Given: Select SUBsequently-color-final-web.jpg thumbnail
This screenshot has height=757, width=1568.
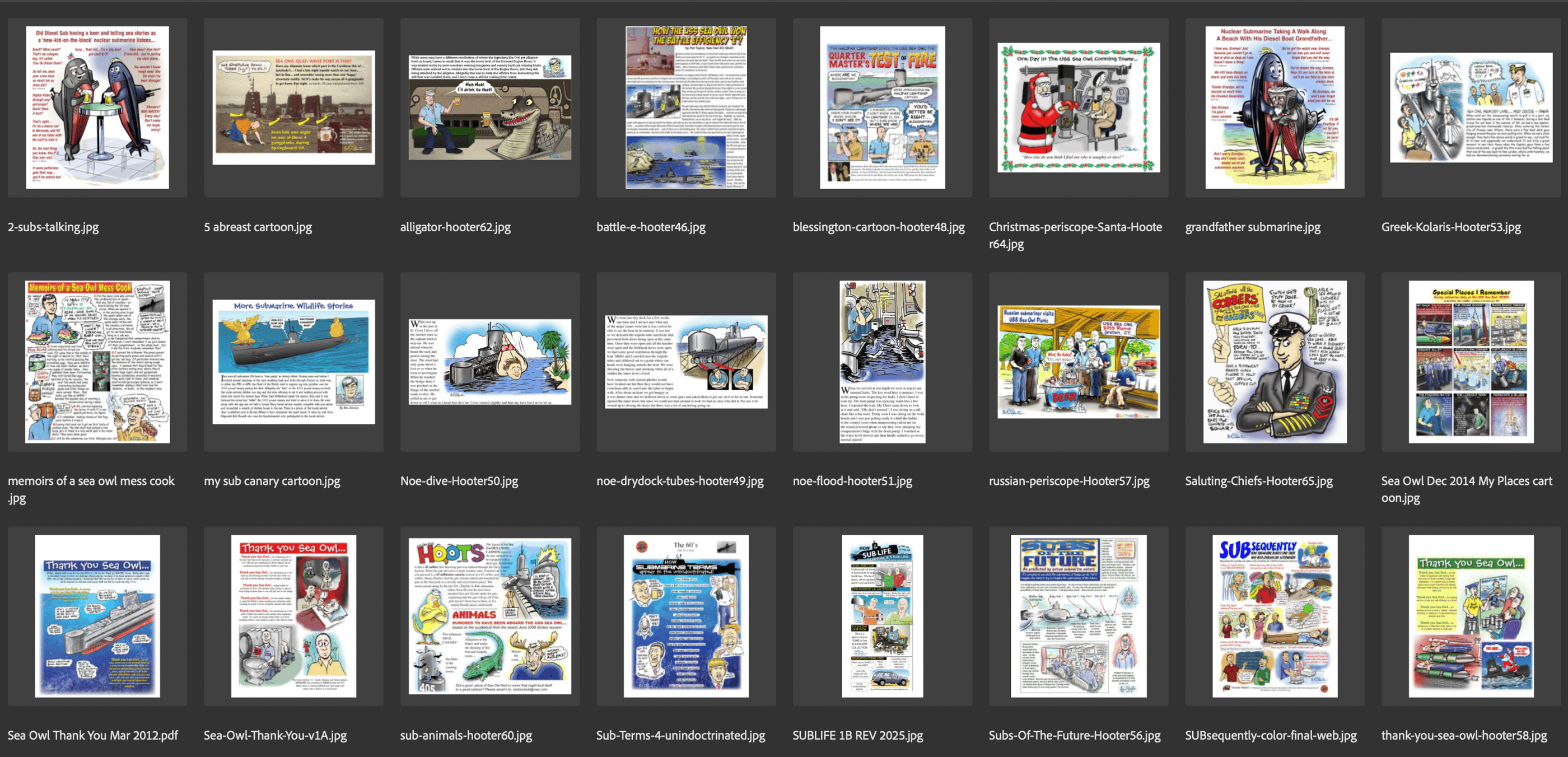Looking at the screenshot, I should pyautogui.click(x=1275, y=616).
